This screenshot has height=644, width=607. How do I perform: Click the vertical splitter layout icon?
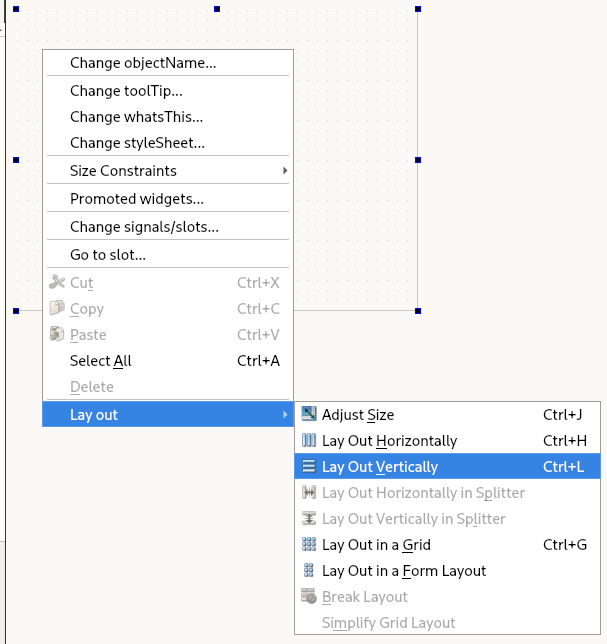coord(309,518)
